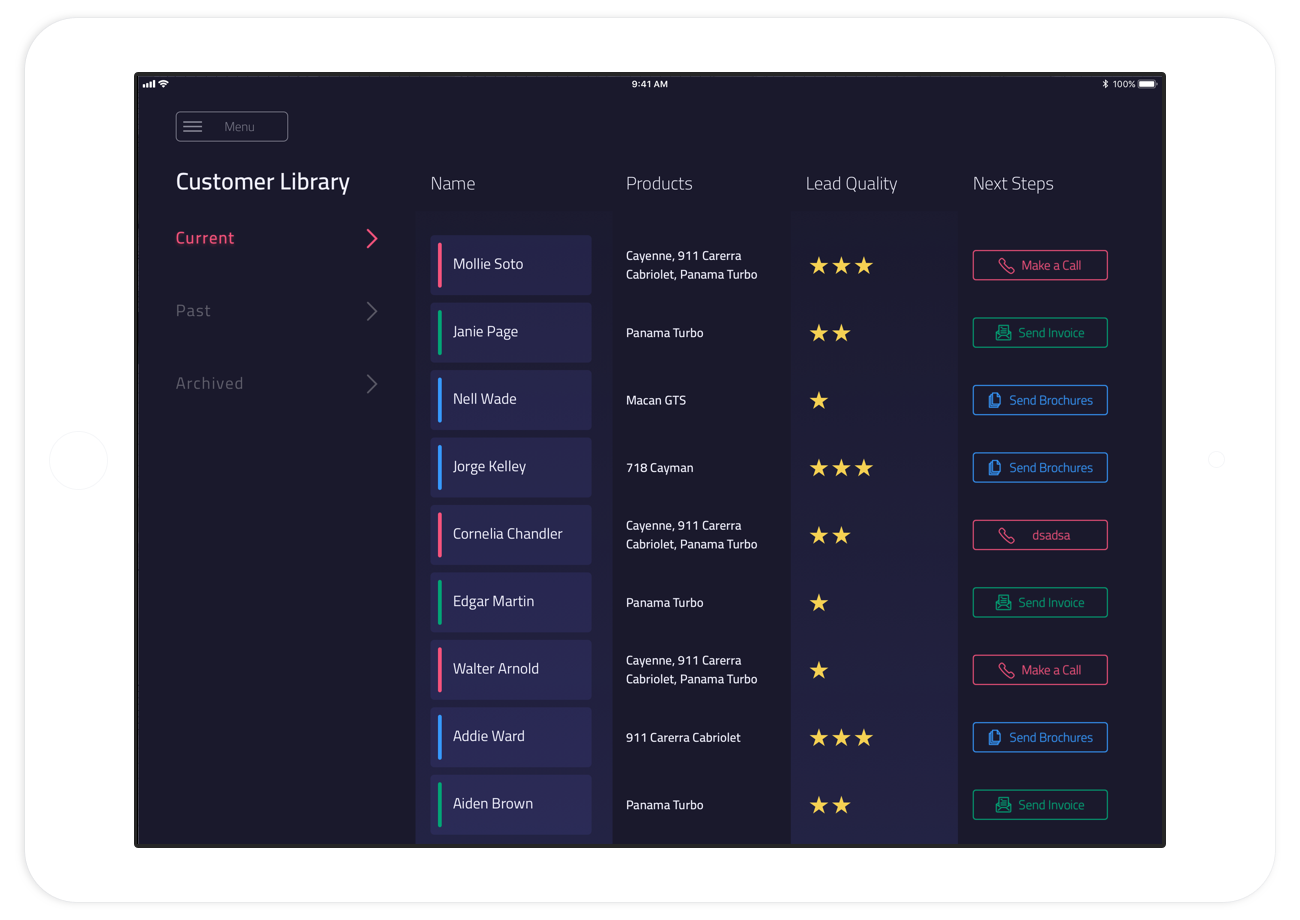Click Send Brochures for Addie Ward
This screenshot has width=1300, height=920.
pyautogui.click(x=1040, y=737)
